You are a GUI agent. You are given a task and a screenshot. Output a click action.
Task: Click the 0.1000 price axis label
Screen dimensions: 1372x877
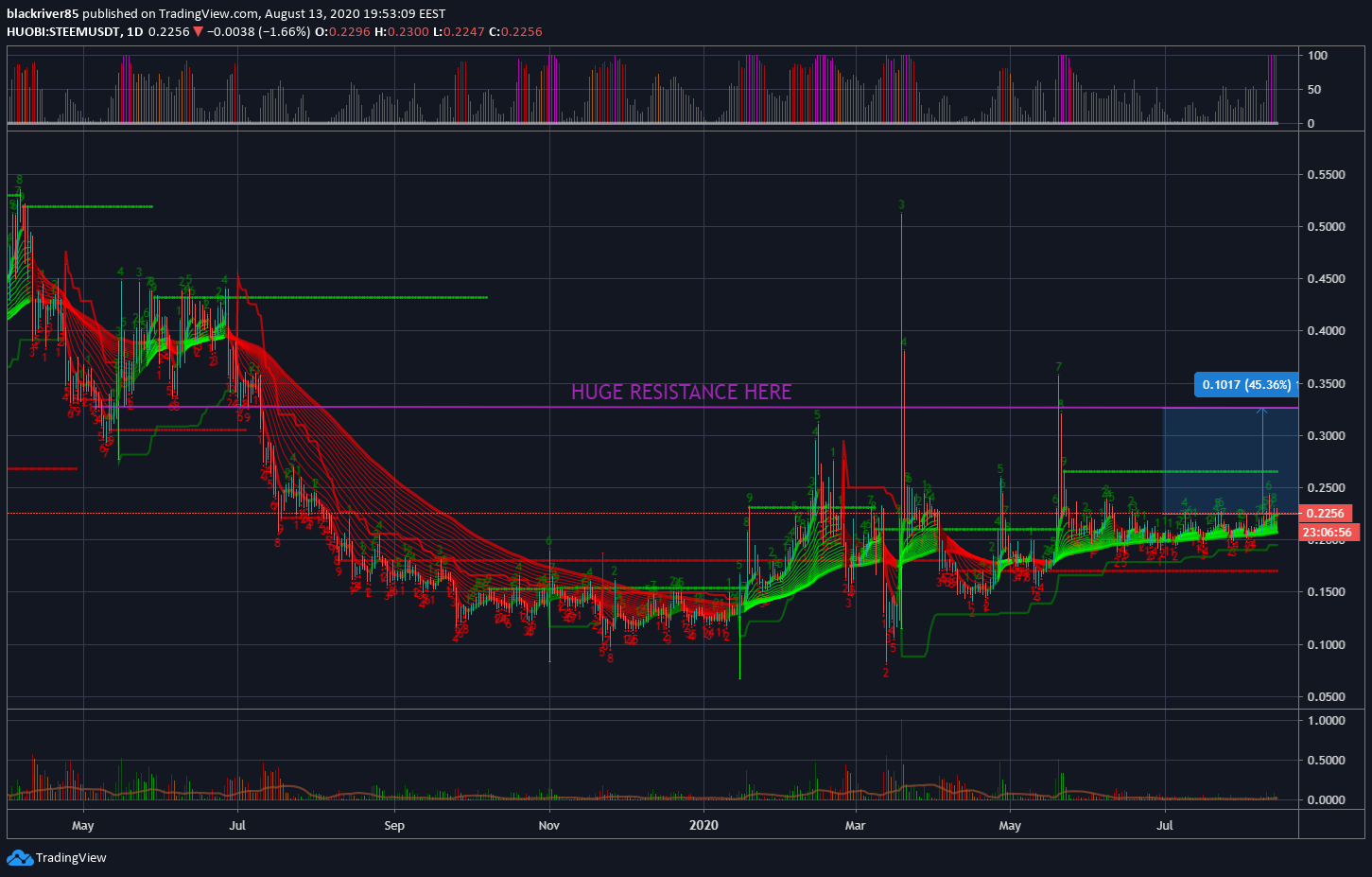pyautogui.click(x=1326, y=645)
